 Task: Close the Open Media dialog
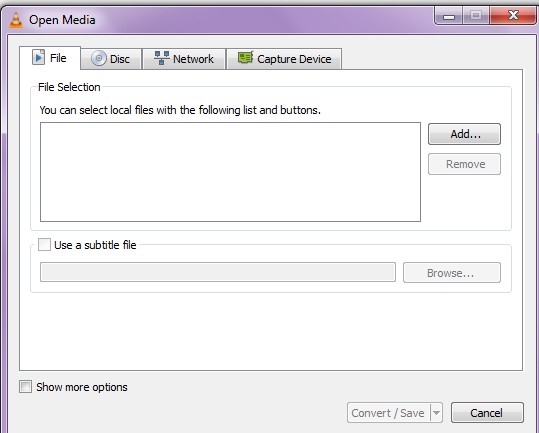513,16
